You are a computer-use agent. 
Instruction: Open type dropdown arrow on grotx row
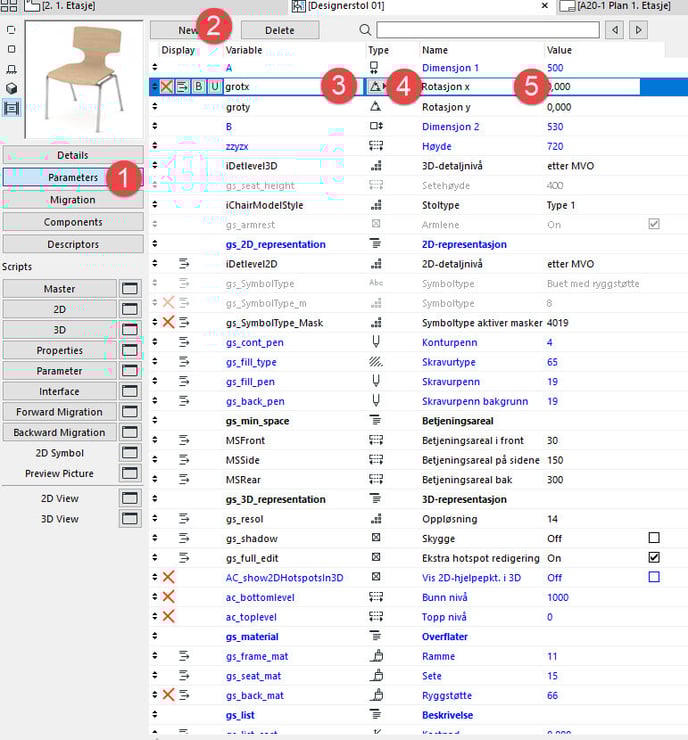point(385,86)
